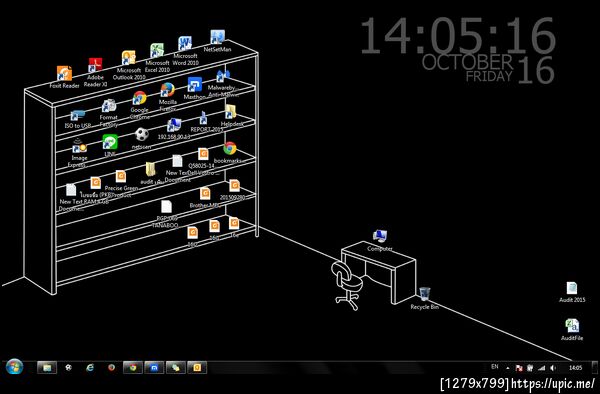The image size is (600, 394).
Task: Open Windows Explorer from the taskbar
Action: tap(47, 368)
